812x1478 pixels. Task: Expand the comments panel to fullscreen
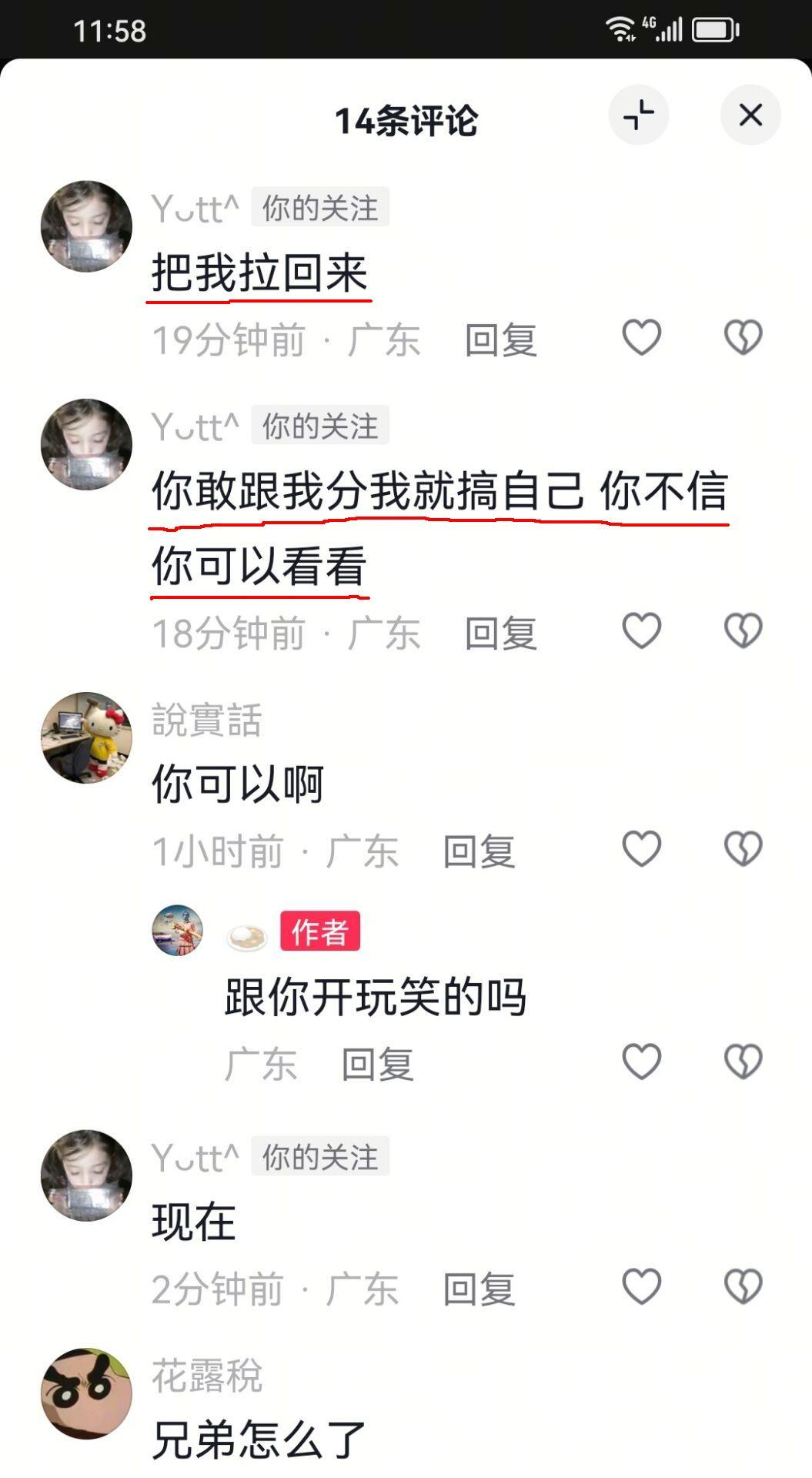[638, 115]
